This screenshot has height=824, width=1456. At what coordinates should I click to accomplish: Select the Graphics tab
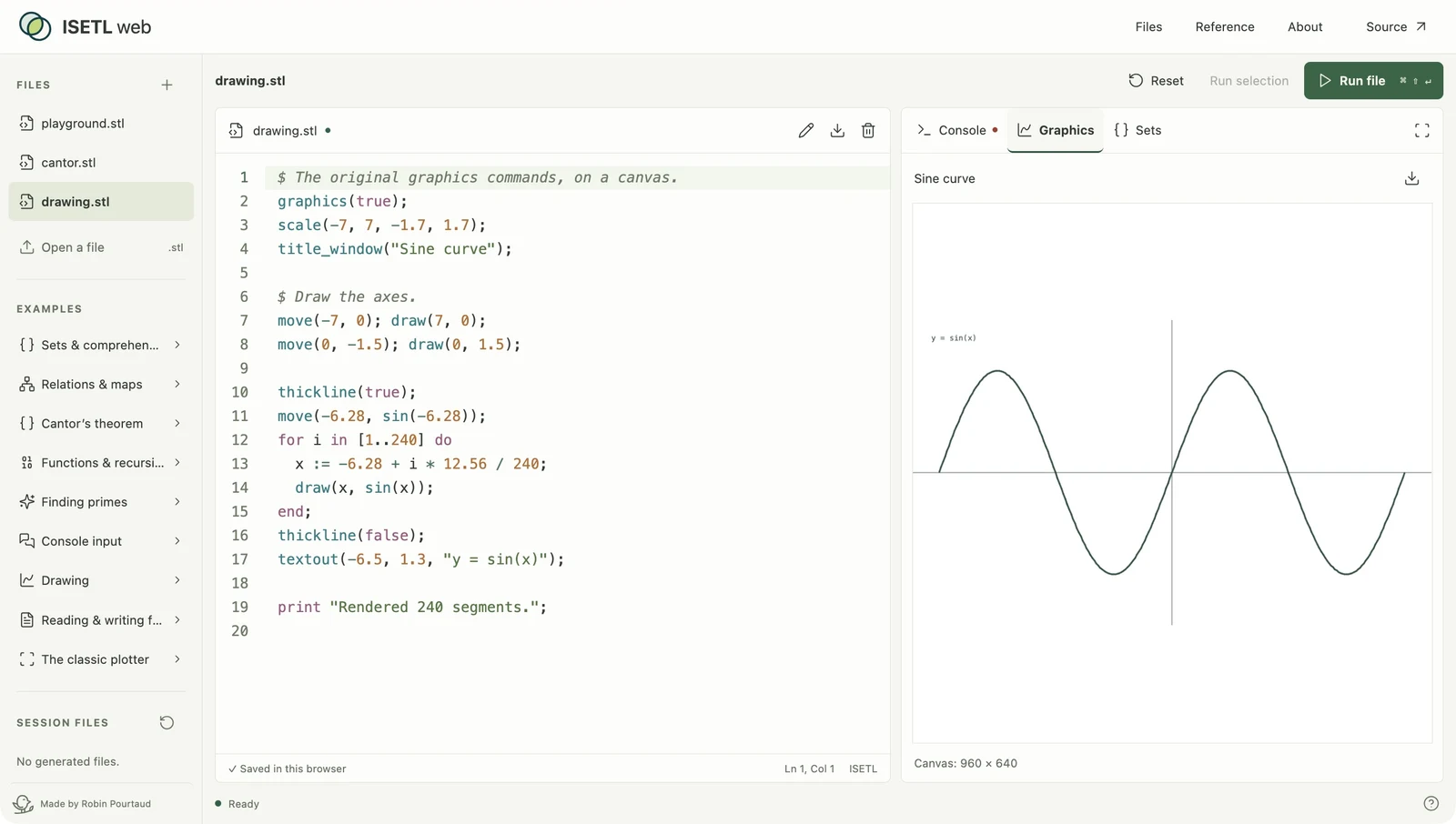tap(1056, 130)
